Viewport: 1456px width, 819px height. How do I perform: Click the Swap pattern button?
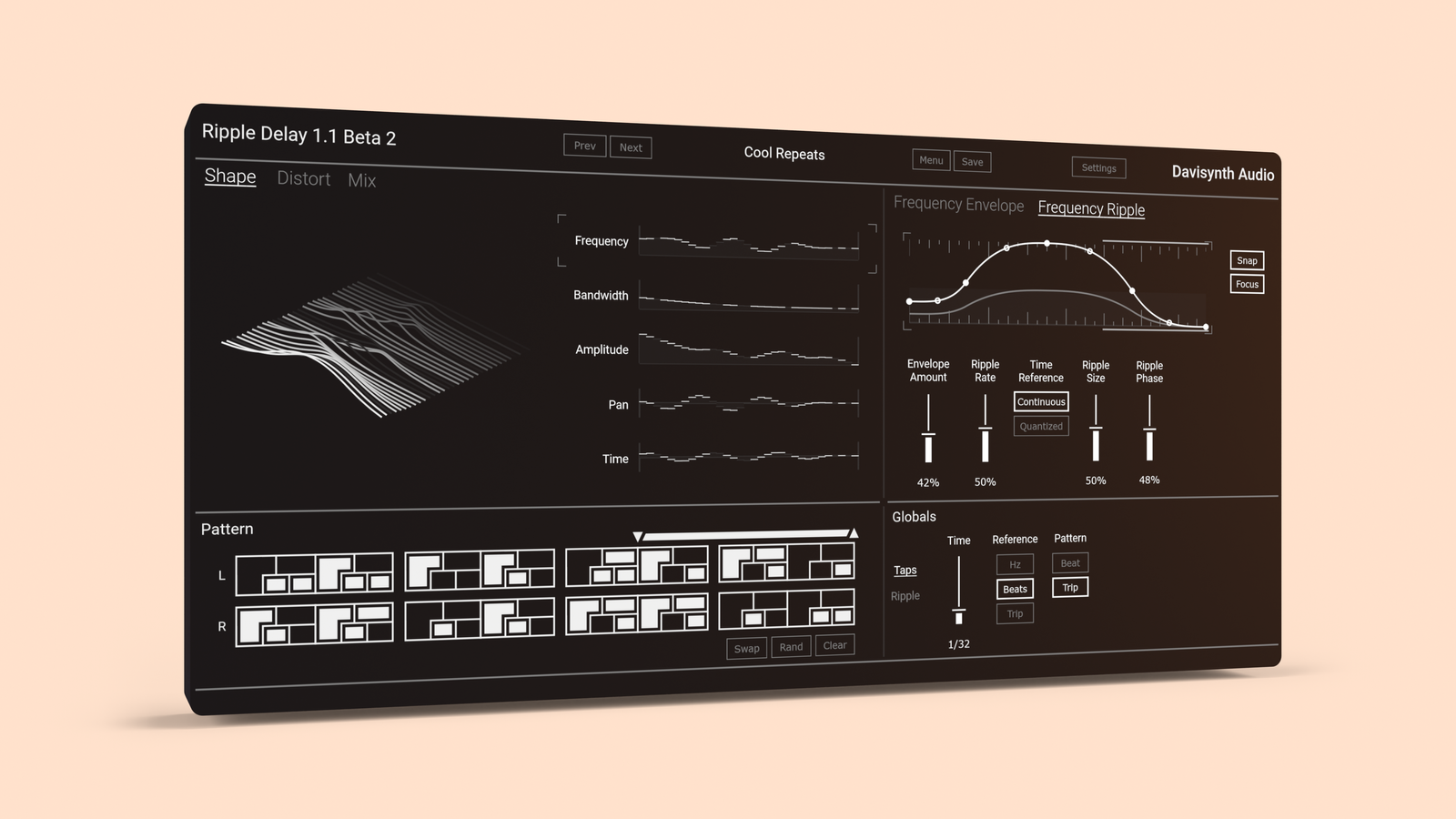click(746, 648)
